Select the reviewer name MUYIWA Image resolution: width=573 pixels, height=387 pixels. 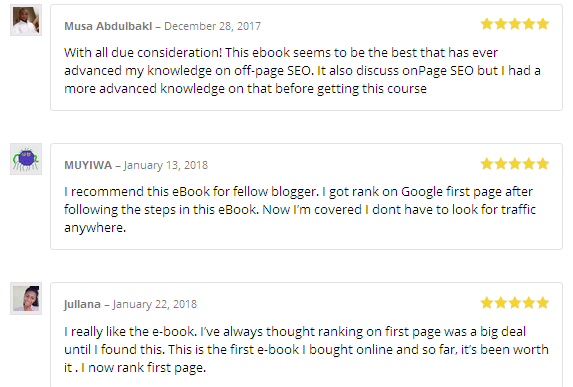click(x=88, y=165)
